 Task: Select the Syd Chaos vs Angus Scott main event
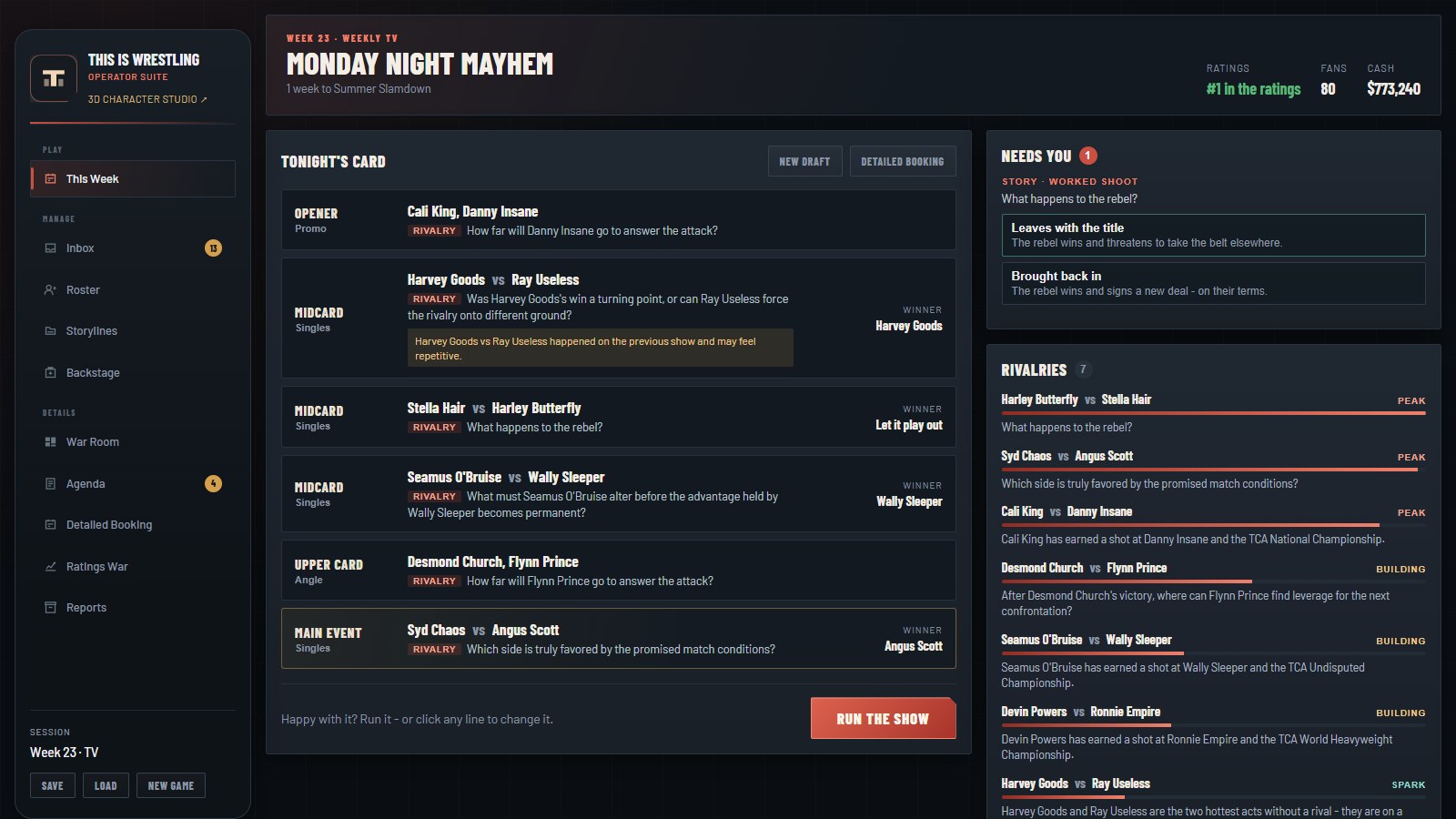pos(619,639)
